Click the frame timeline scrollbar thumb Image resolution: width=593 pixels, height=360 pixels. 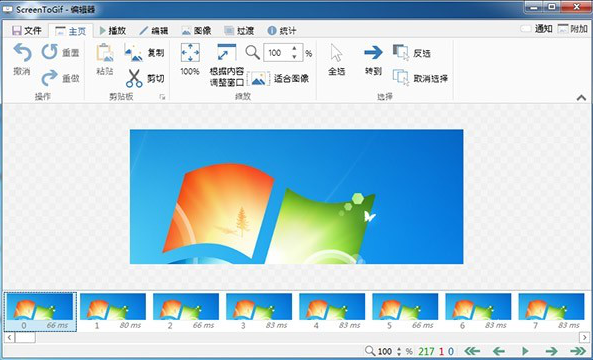(25, 337)
